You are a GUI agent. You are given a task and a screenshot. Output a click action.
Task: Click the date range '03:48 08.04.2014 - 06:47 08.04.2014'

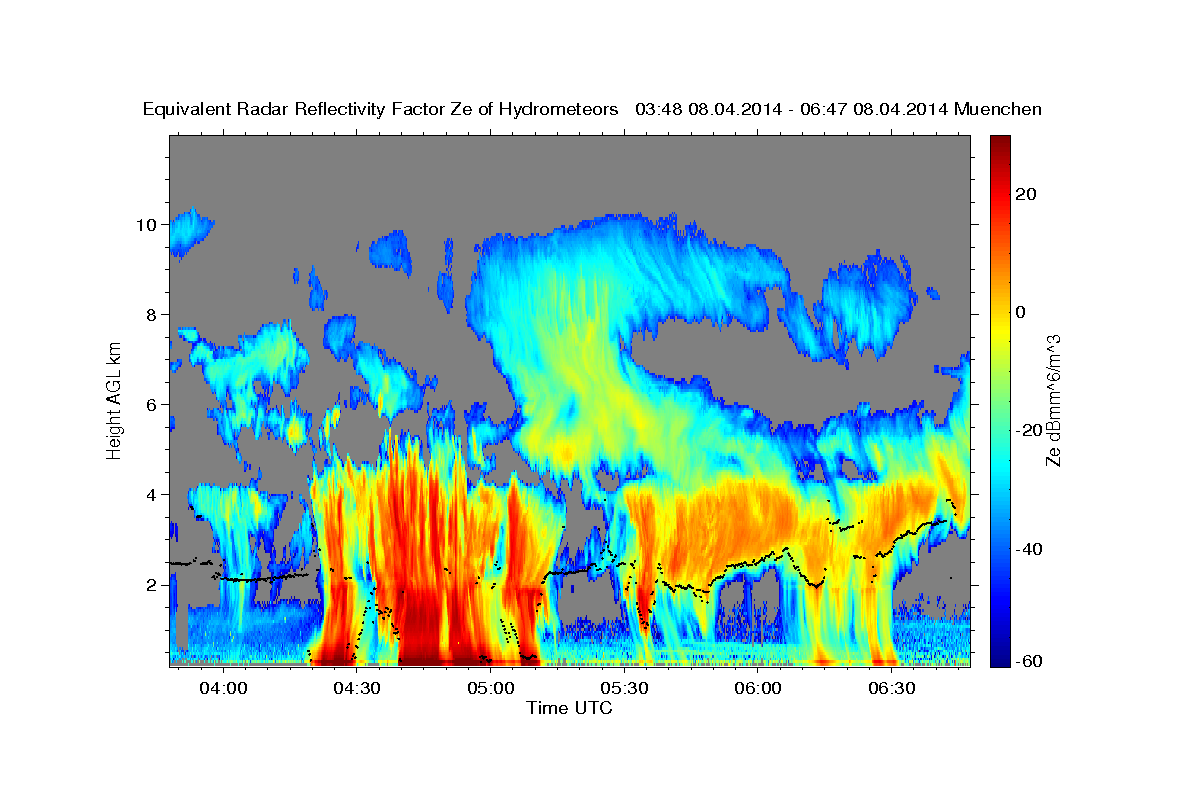pyautogui.click(x=792, y=110)
